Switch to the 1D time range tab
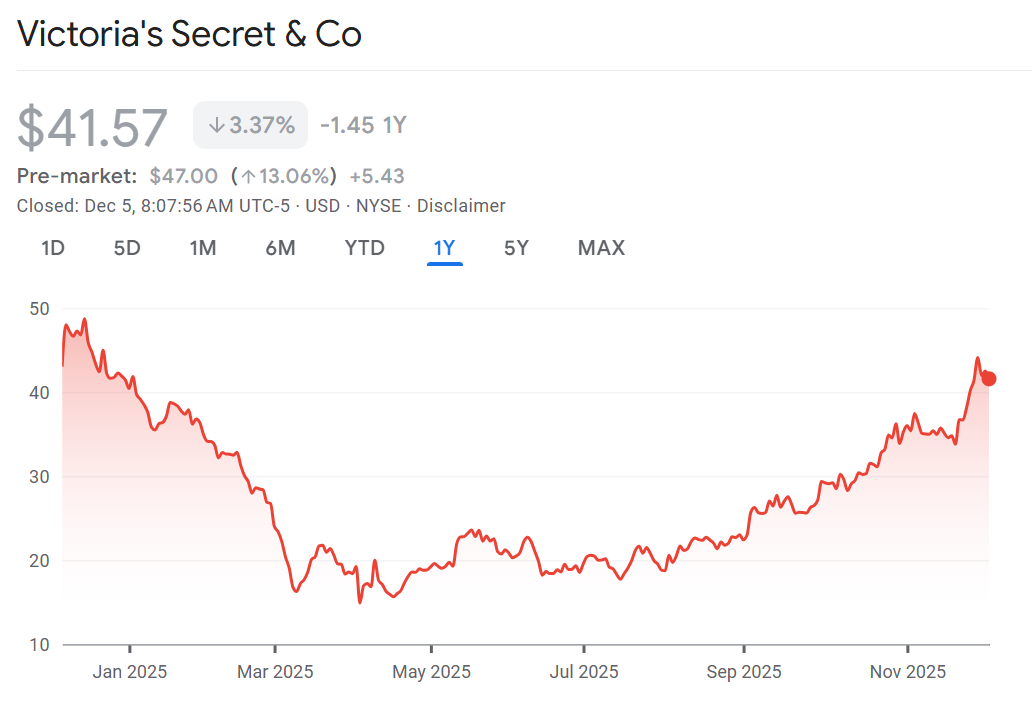Screen dimensions: 1032x712 pyautogui.click(x=53, y=248)
